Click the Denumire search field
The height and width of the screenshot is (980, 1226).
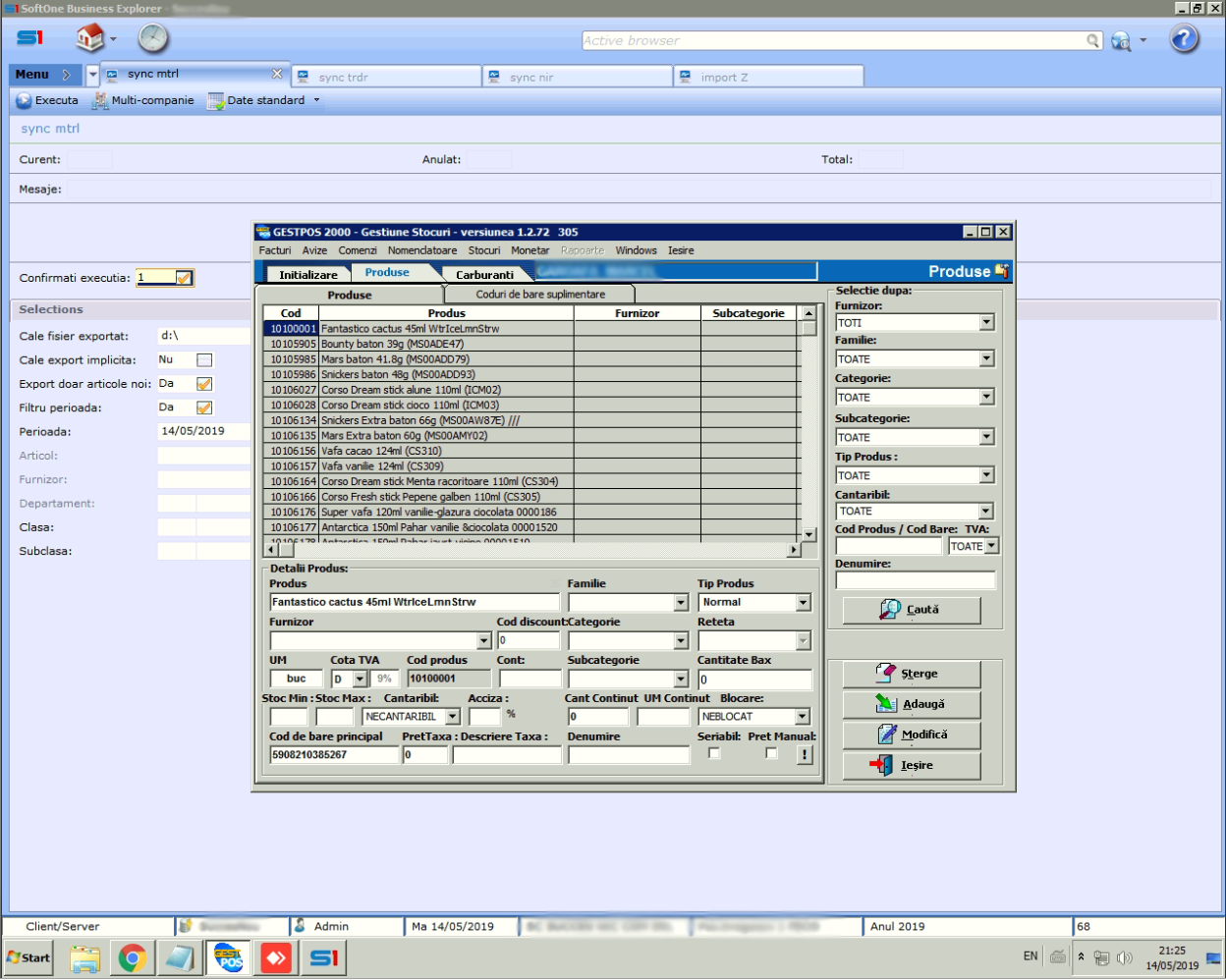(x=915, y=580)
